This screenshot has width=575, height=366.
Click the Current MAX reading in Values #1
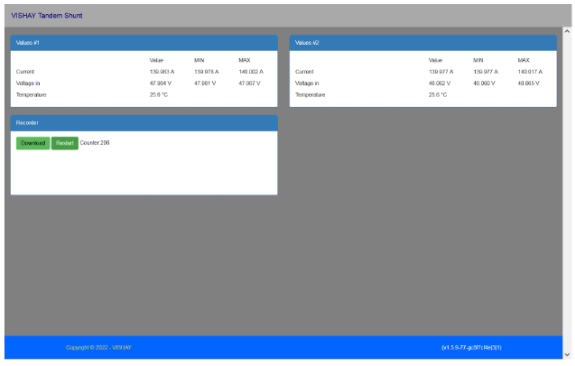[x=251, y=72]
